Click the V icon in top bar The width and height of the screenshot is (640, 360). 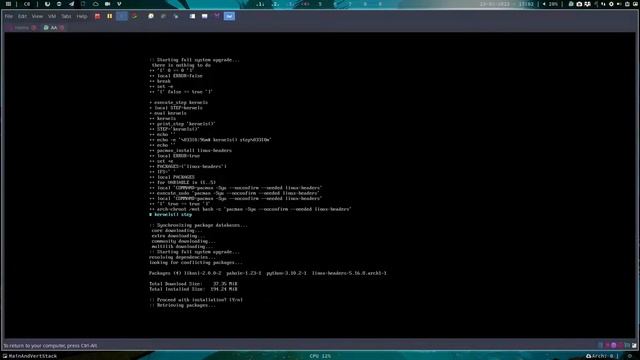coord(119,4)
